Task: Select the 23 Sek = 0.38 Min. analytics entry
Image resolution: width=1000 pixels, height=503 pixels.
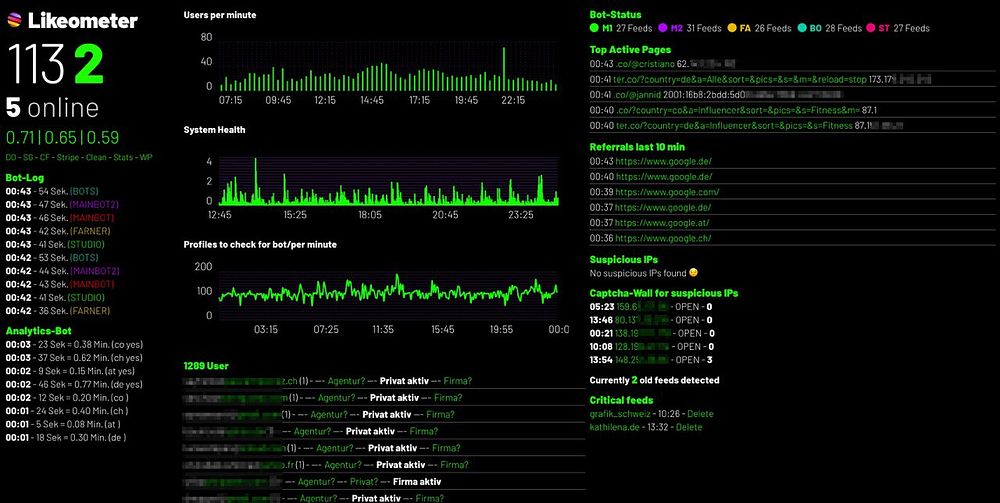Action: point(74,345)
